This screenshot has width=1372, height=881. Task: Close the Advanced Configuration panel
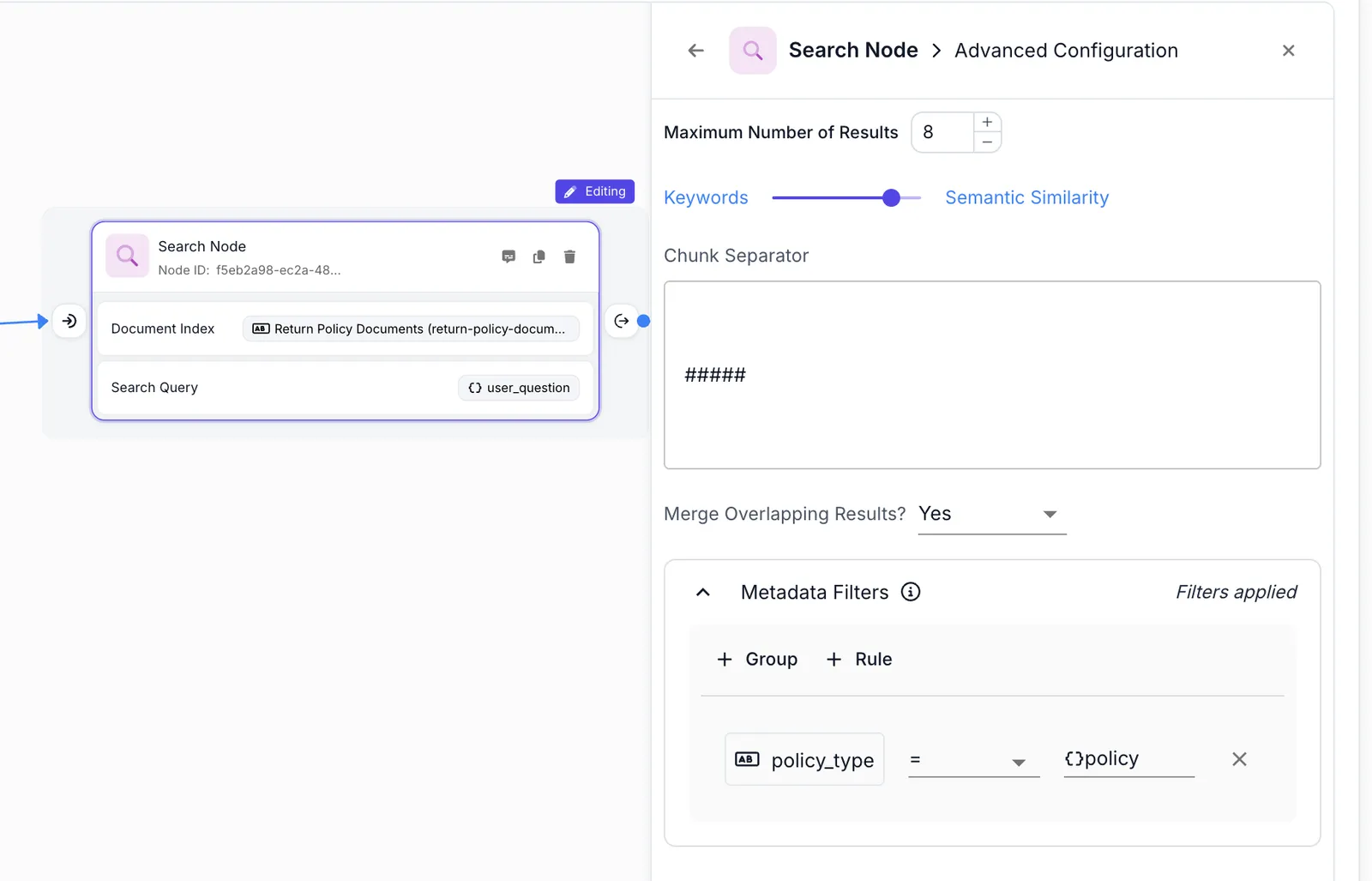[1288, 51]
